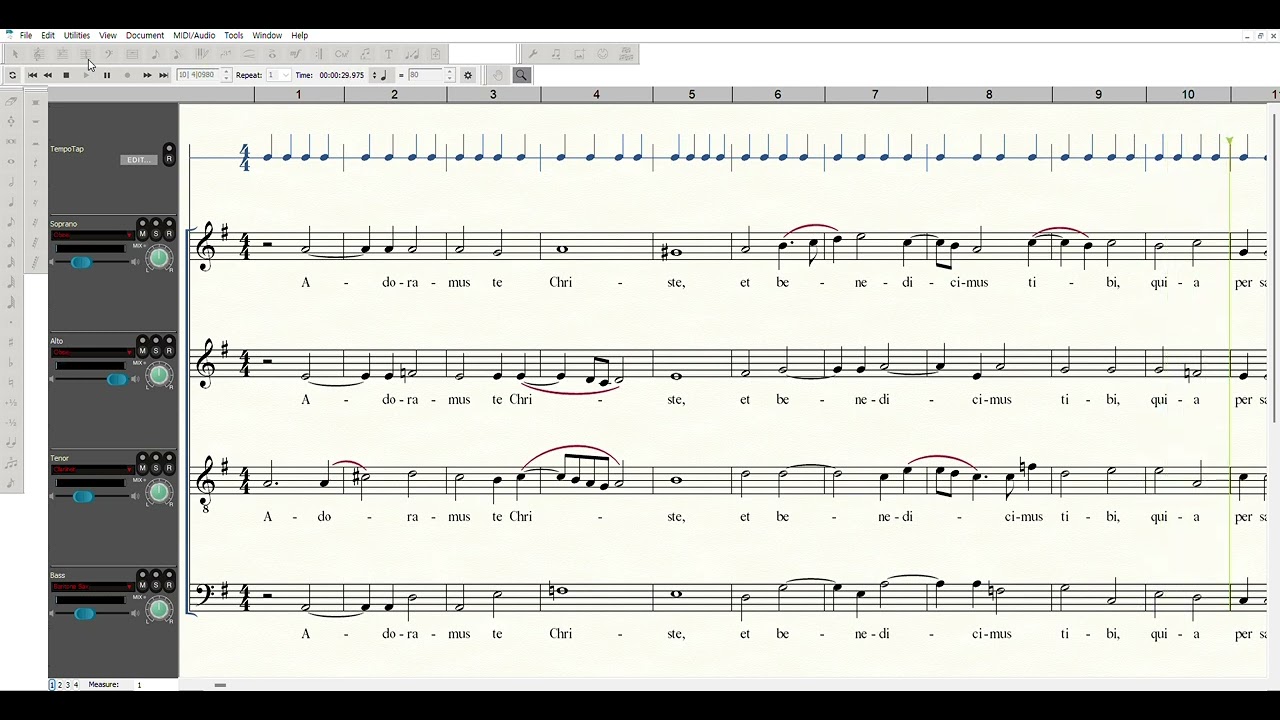Screen dimensions: 1280x720
Task: Select the Chord CM7 tool
Action: pos(341,54)
